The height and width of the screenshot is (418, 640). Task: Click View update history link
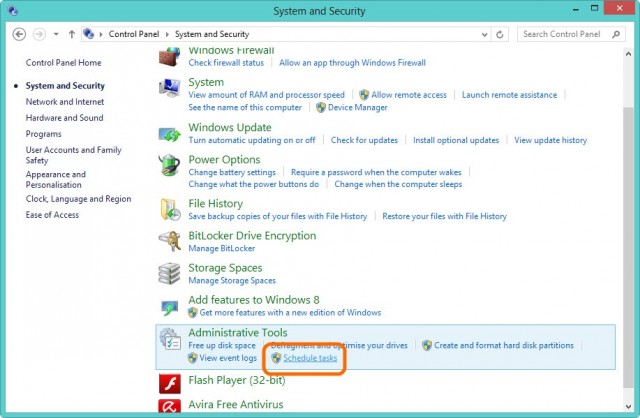550,140
